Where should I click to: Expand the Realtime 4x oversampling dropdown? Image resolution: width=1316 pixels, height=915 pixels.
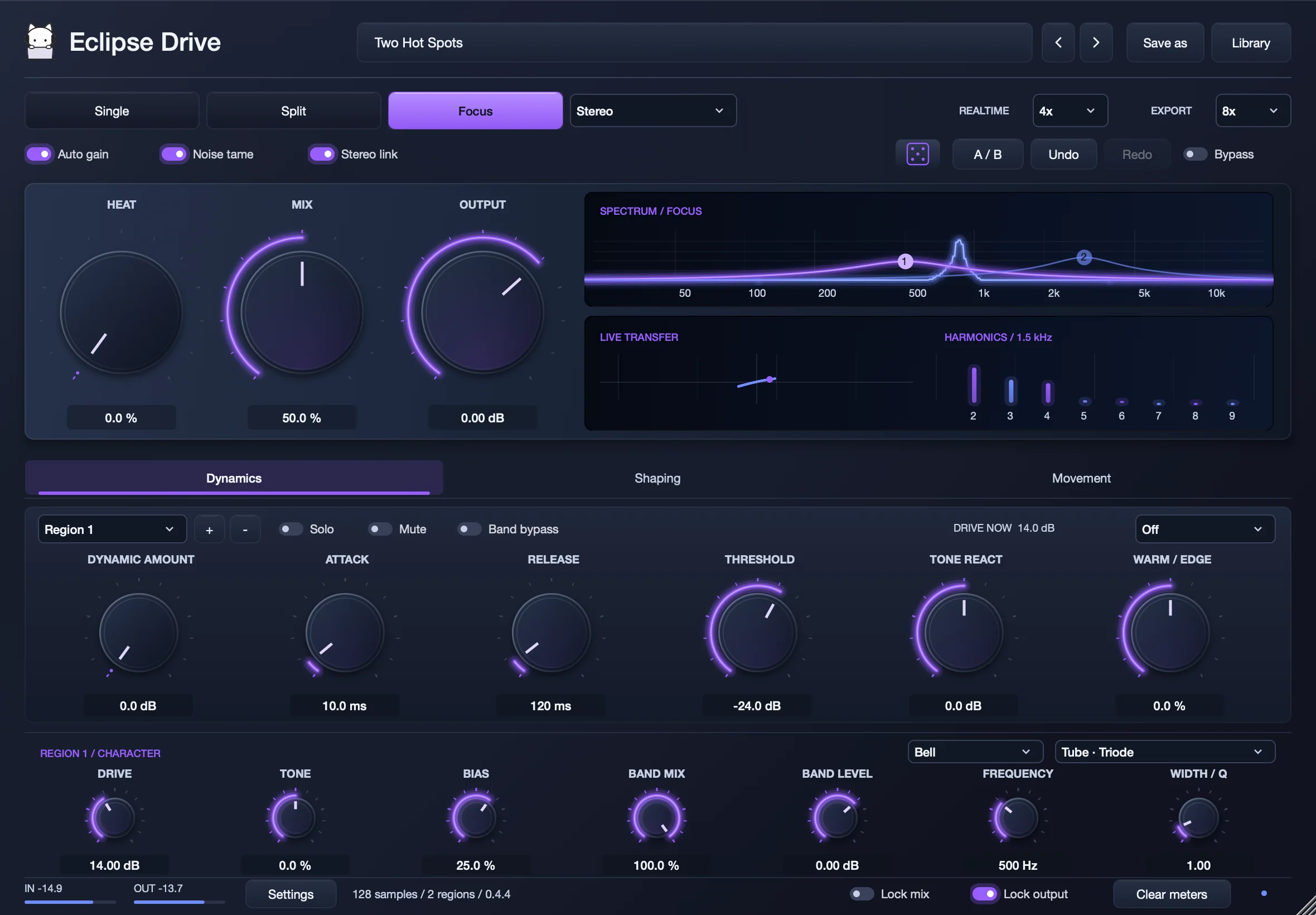[x=1070, y=110]
